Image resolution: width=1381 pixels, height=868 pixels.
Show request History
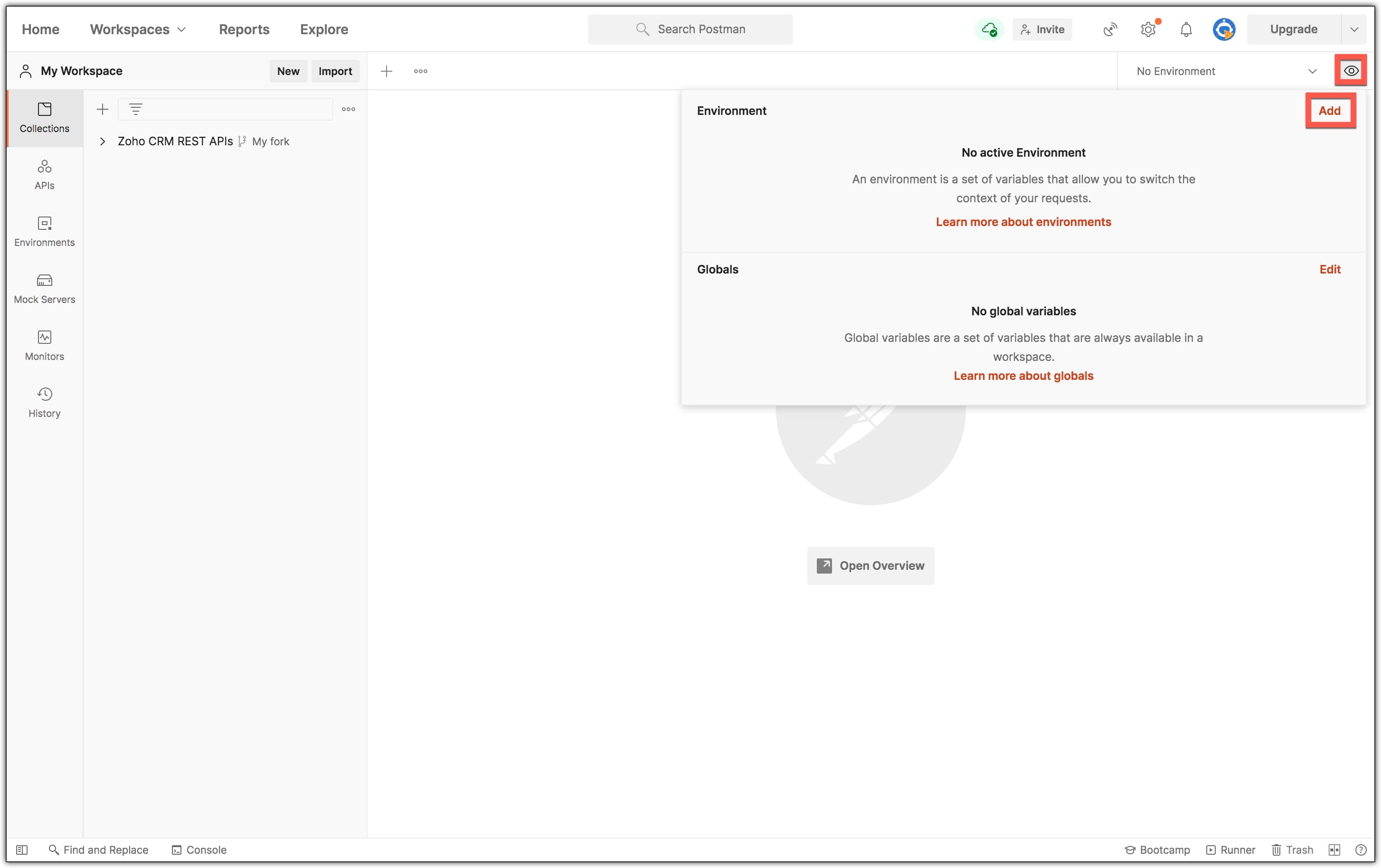[x=44, y=401]
